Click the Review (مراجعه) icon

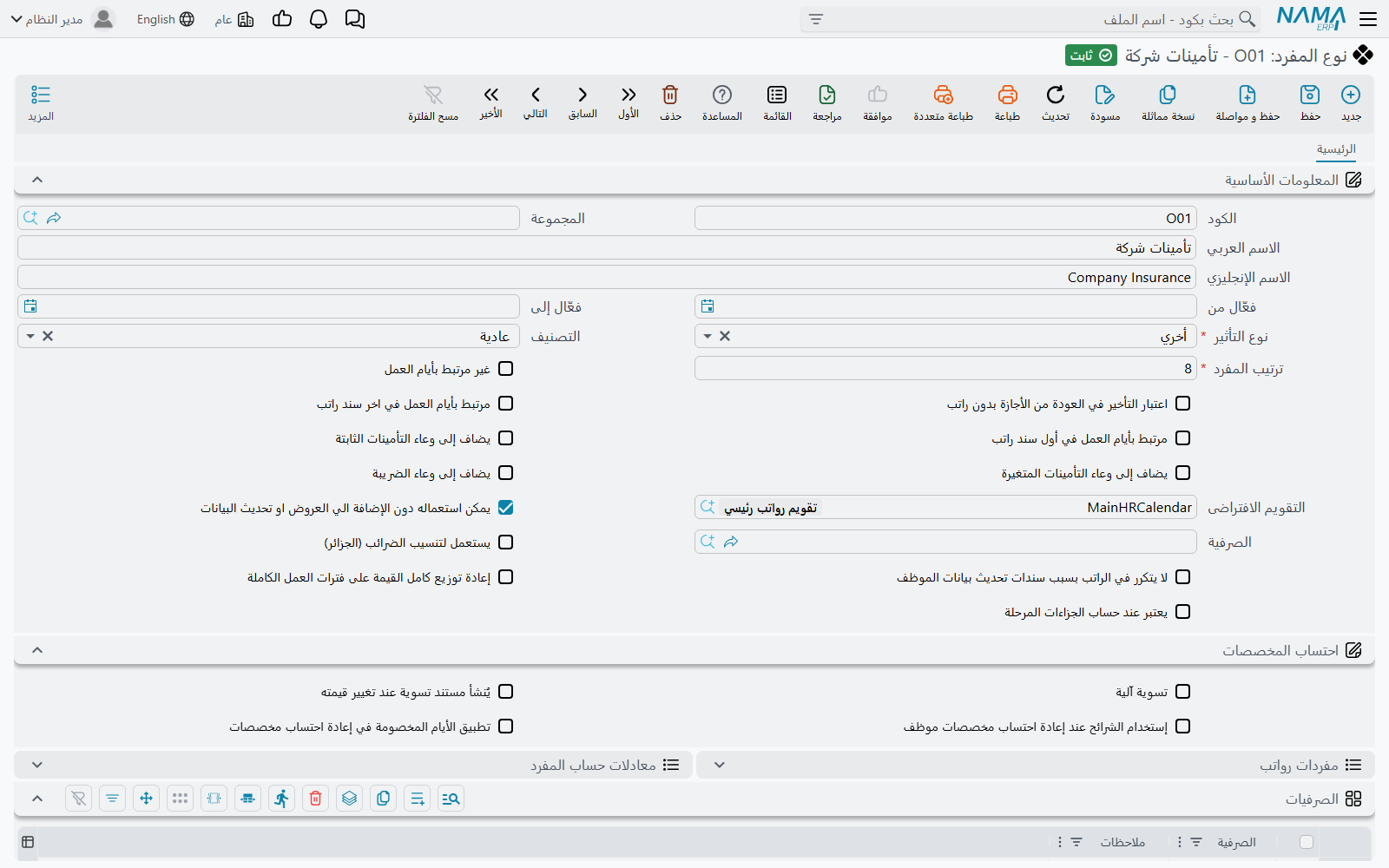point(827,95)
